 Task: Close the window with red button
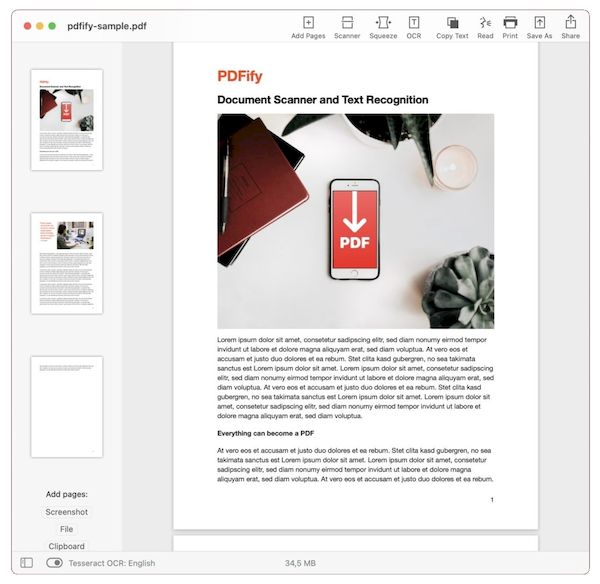point(28,26)
